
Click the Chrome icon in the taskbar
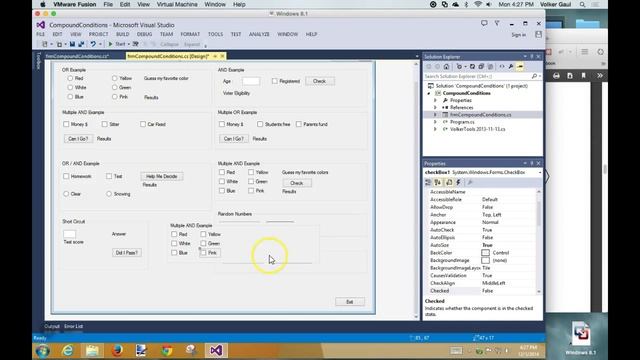(167, 350)
